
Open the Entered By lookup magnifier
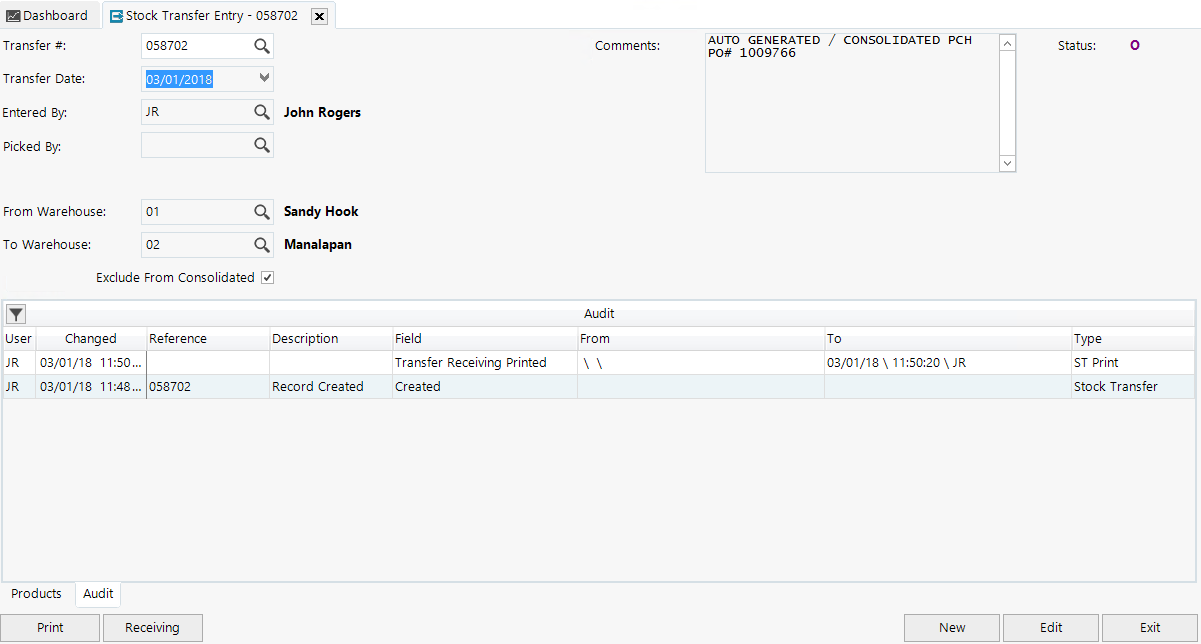(261, 111)
